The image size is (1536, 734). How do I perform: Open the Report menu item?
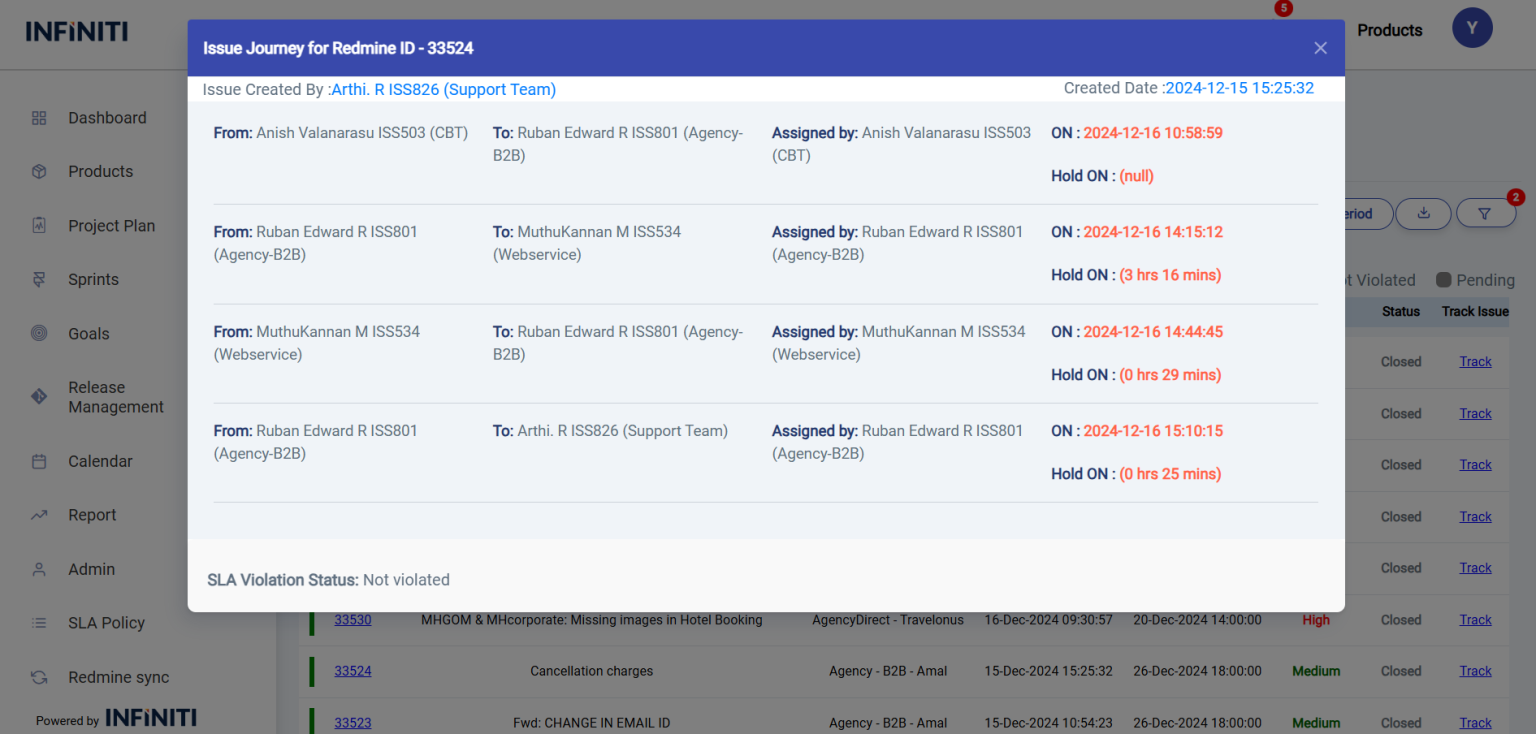(92, 515)
